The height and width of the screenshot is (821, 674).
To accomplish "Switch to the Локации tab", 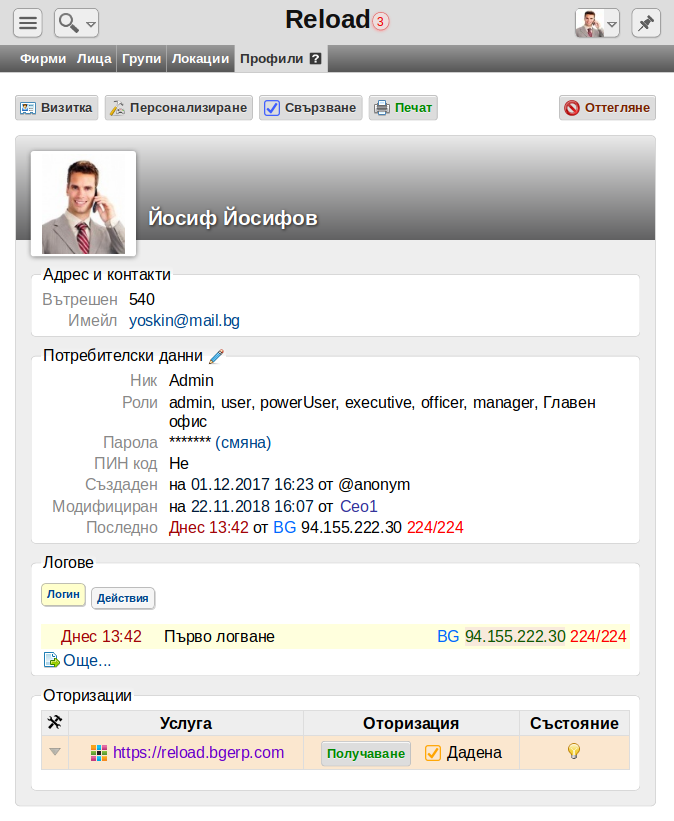I will 201,59.
